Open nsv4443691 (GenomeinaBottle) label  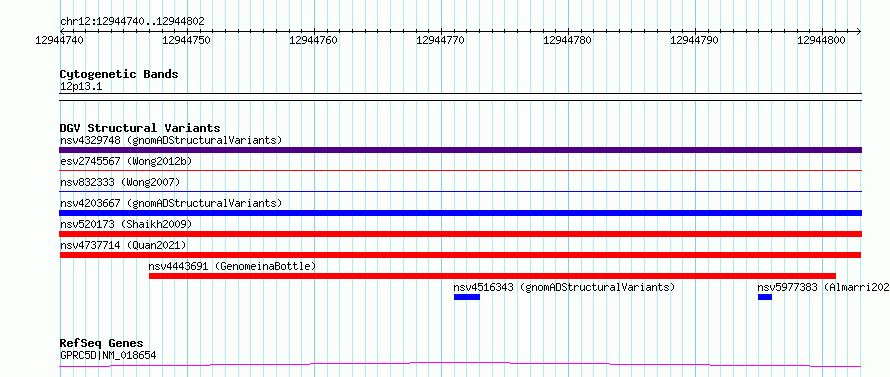click(x=232, y=266)
